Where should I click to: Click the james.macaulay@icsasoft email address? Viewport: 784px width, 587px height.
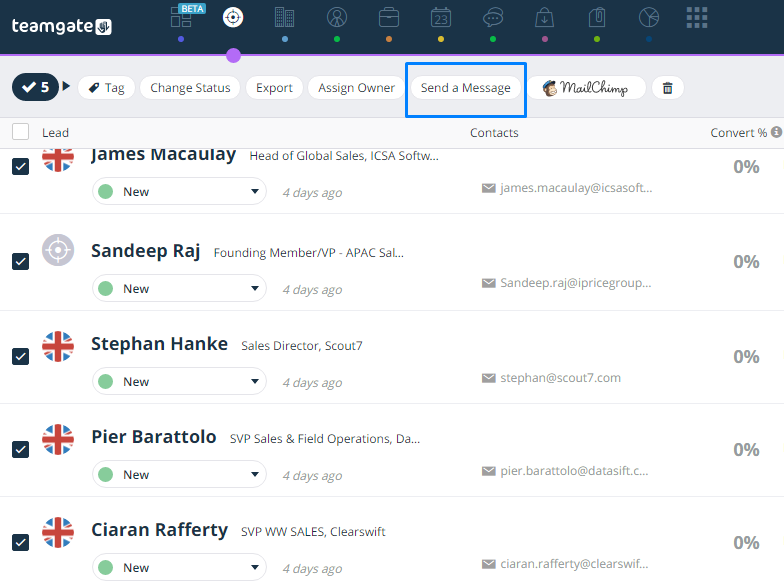pyautogui.click(x=576, y=188)
